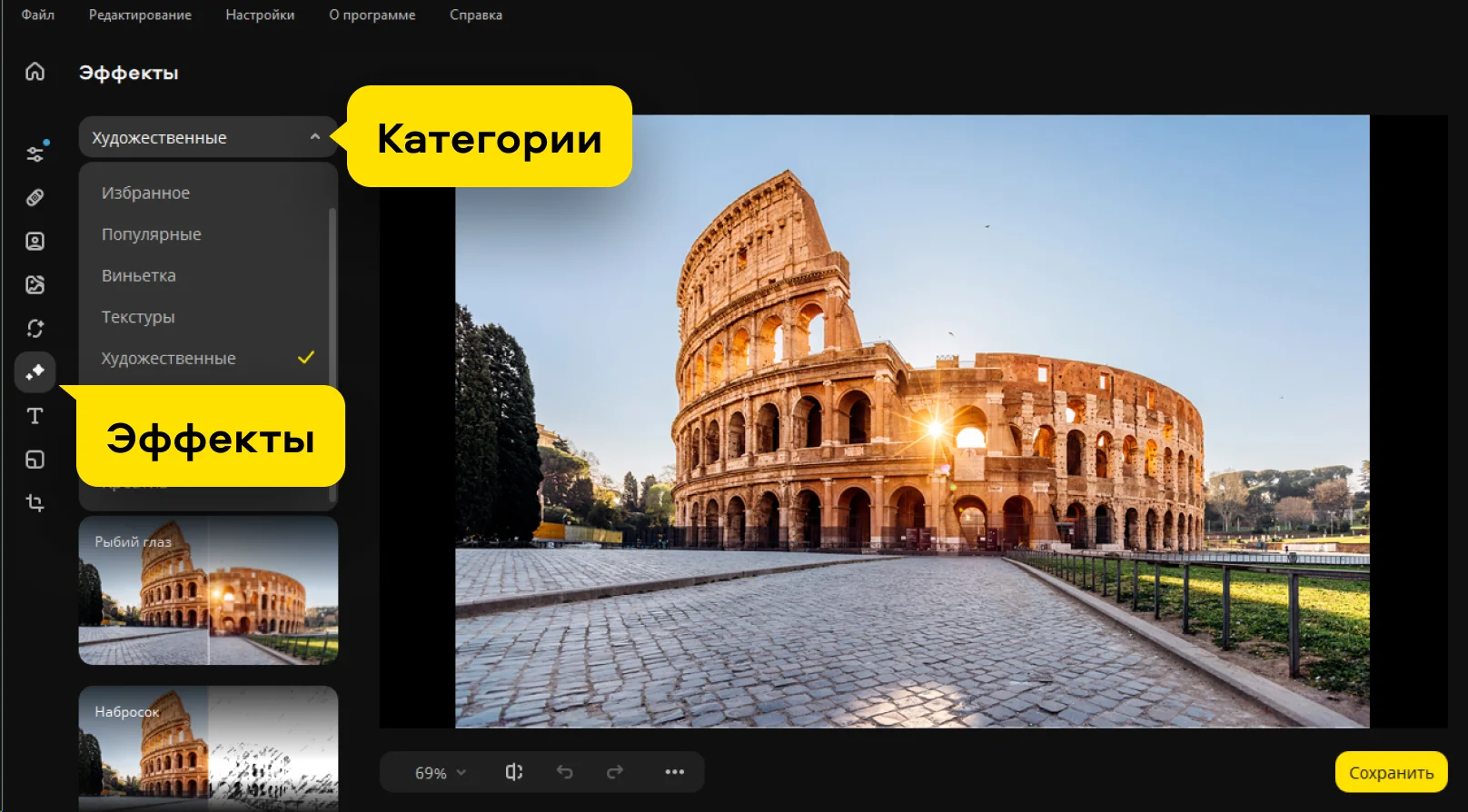Open the adjustment sliders tool
The width and height of the screenshot is (1468, 812).
(35, 153)
